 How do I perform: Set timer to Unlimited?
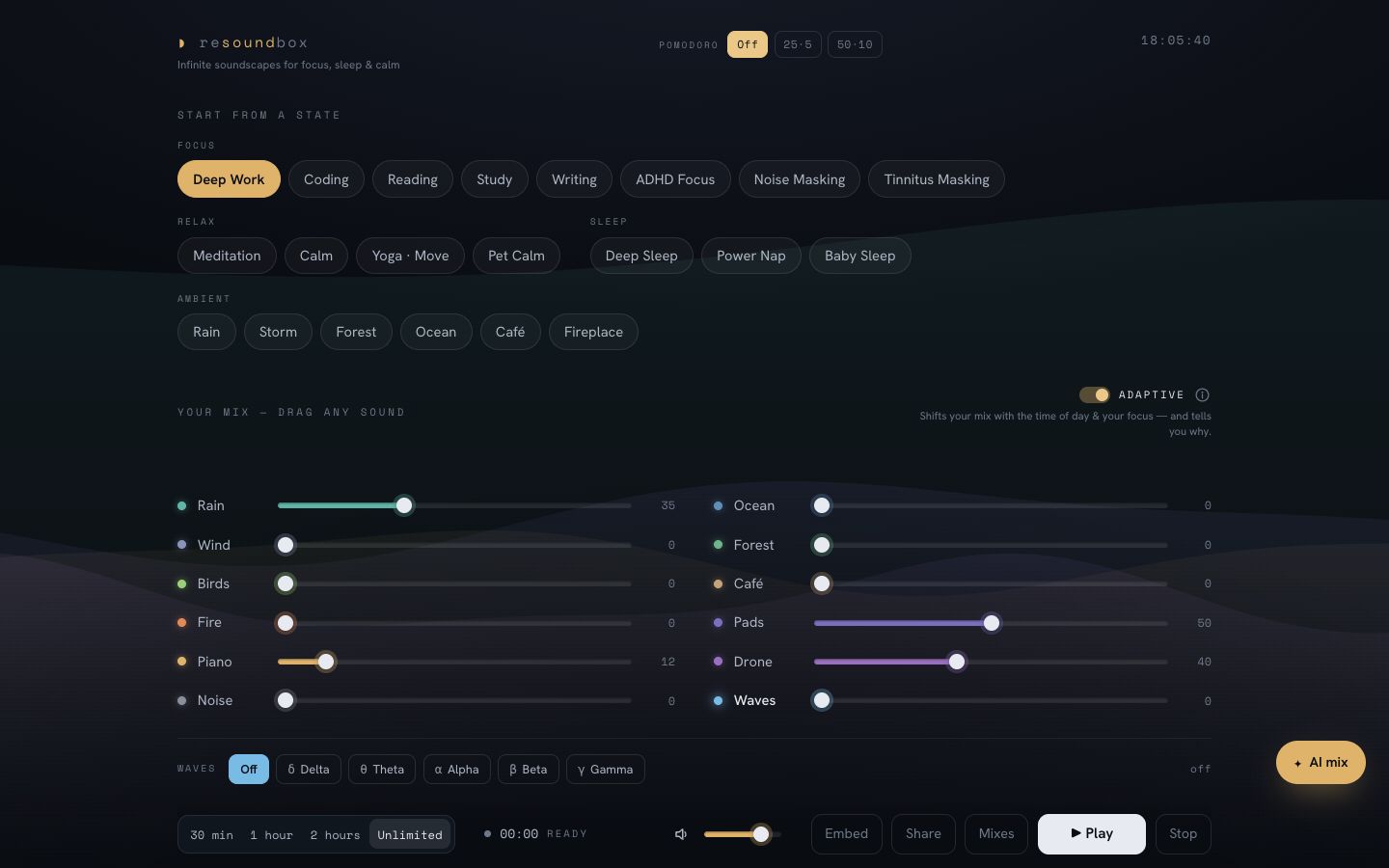[x=410, y=834]
